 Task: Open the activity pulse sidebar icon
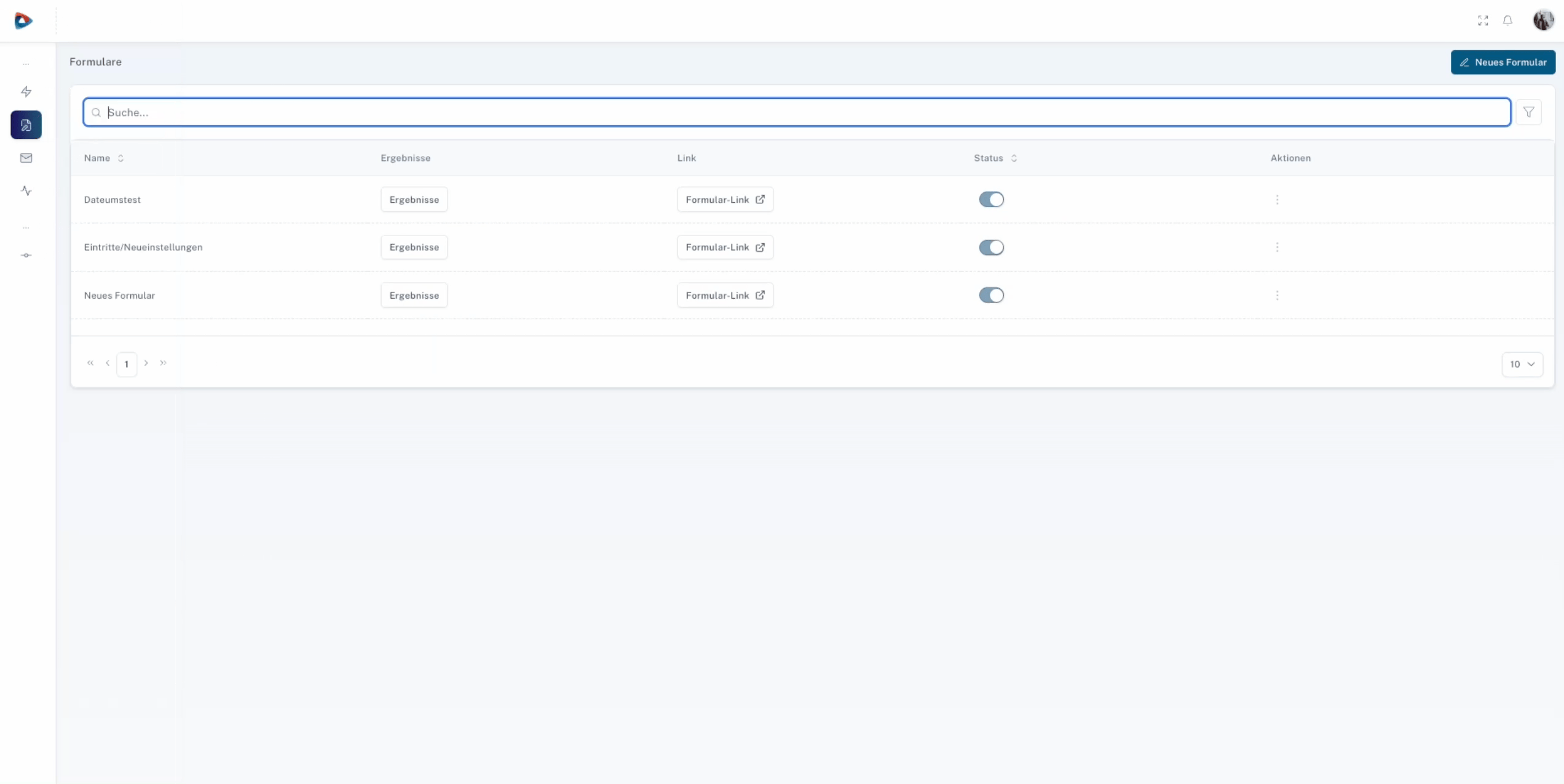[x=26, y=191]
